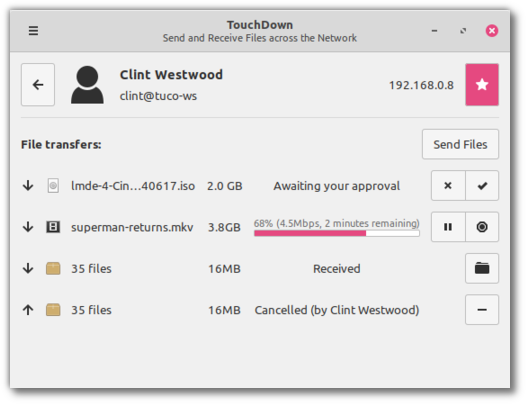Open folder for received 35 files
Viewport: 526px width, 404px height.
482,268
